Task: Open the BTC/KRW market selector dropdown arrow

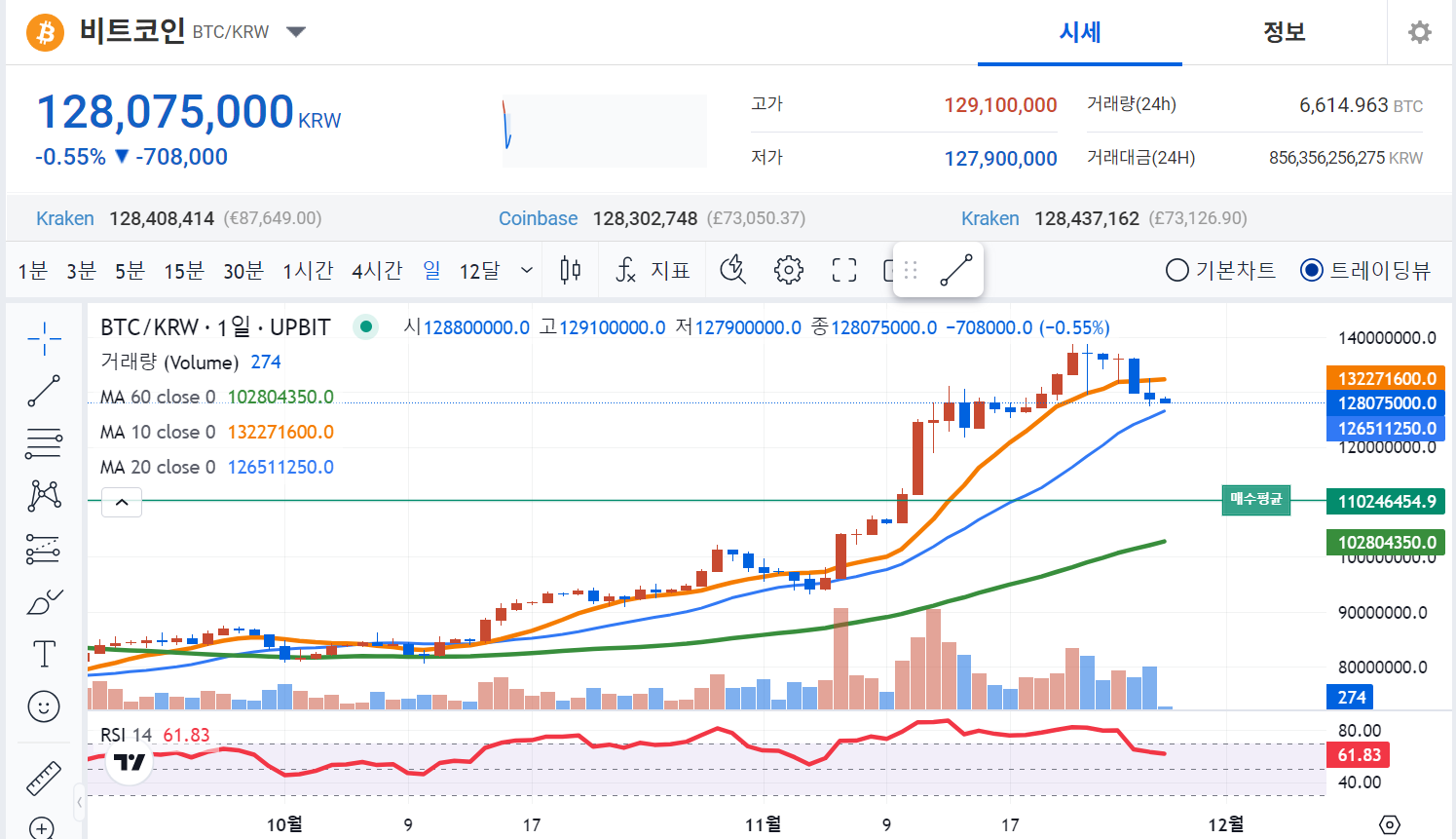Action: [296, 32]
